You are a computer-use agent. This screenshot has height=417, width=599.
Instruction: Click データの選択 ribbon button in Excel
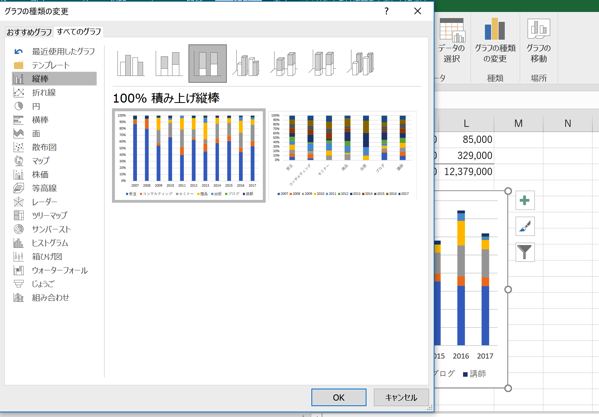coord(452,40)
